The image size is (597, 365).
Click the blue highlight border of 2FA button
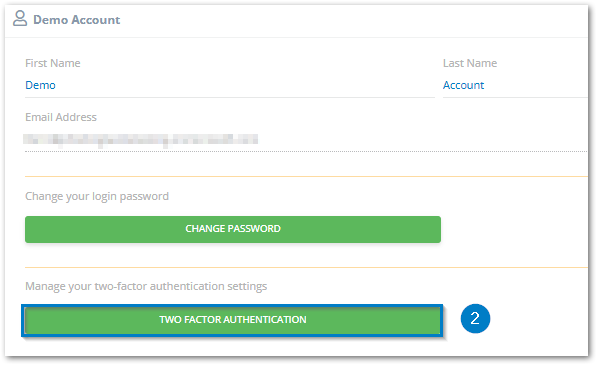click(232, 306)
